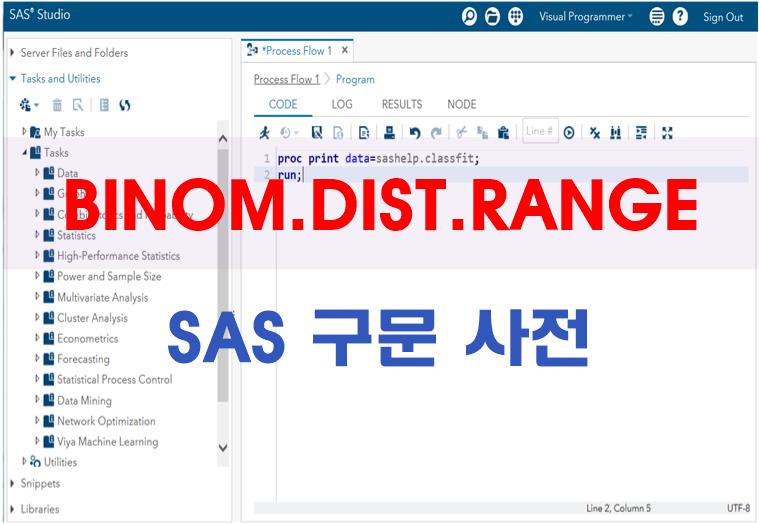The width and height of the screenshot is (759, 524).
Task: Switch to the CODE tab
Action: pos(283,104)
